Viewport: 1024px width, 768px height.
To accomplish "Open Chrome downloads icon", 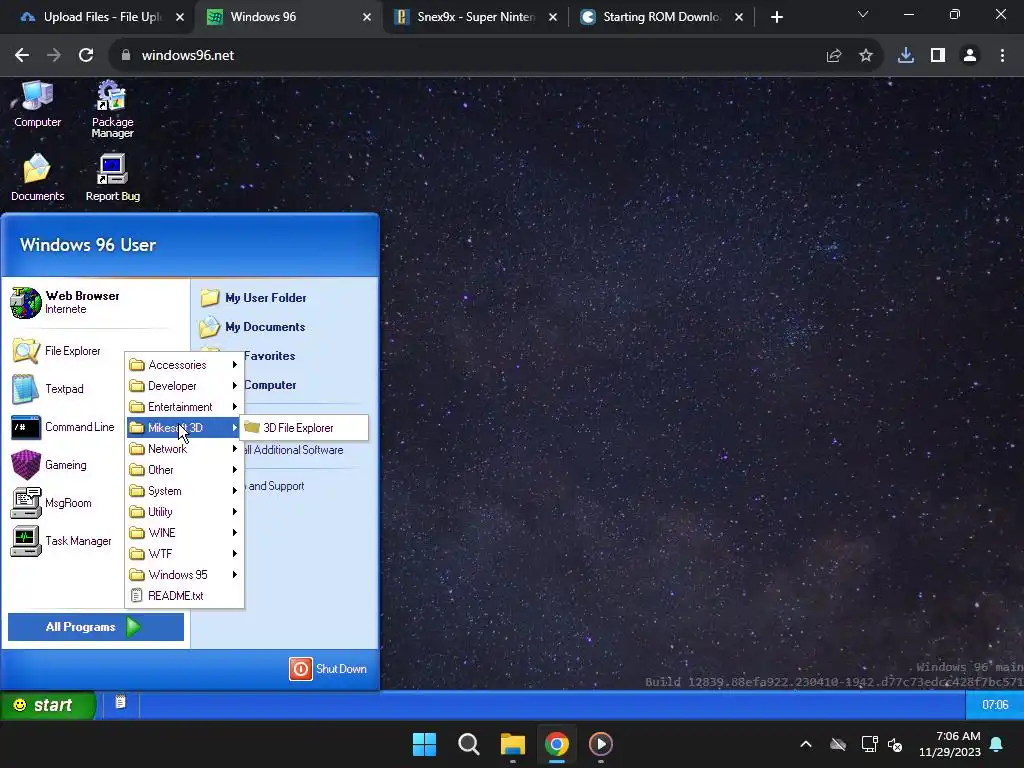I will 906,56.
